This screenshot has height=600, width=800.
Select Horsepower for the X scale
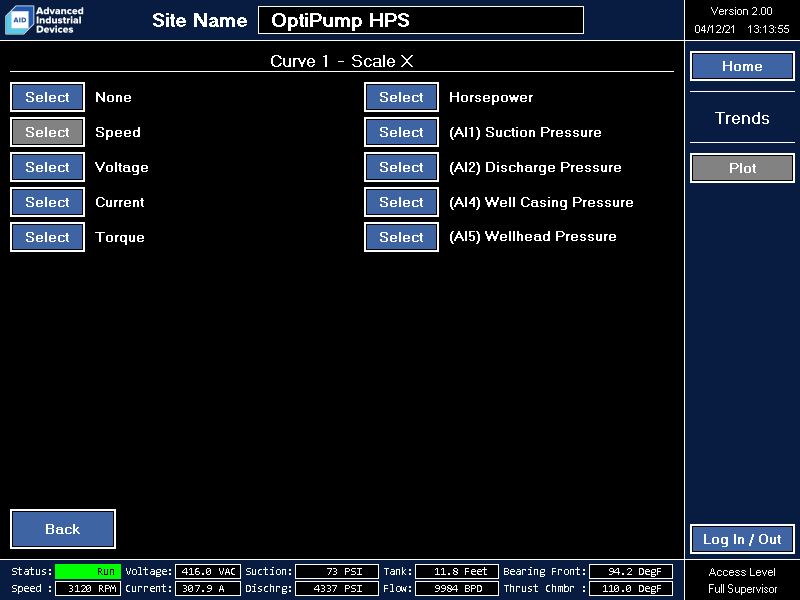click(401, 97)
